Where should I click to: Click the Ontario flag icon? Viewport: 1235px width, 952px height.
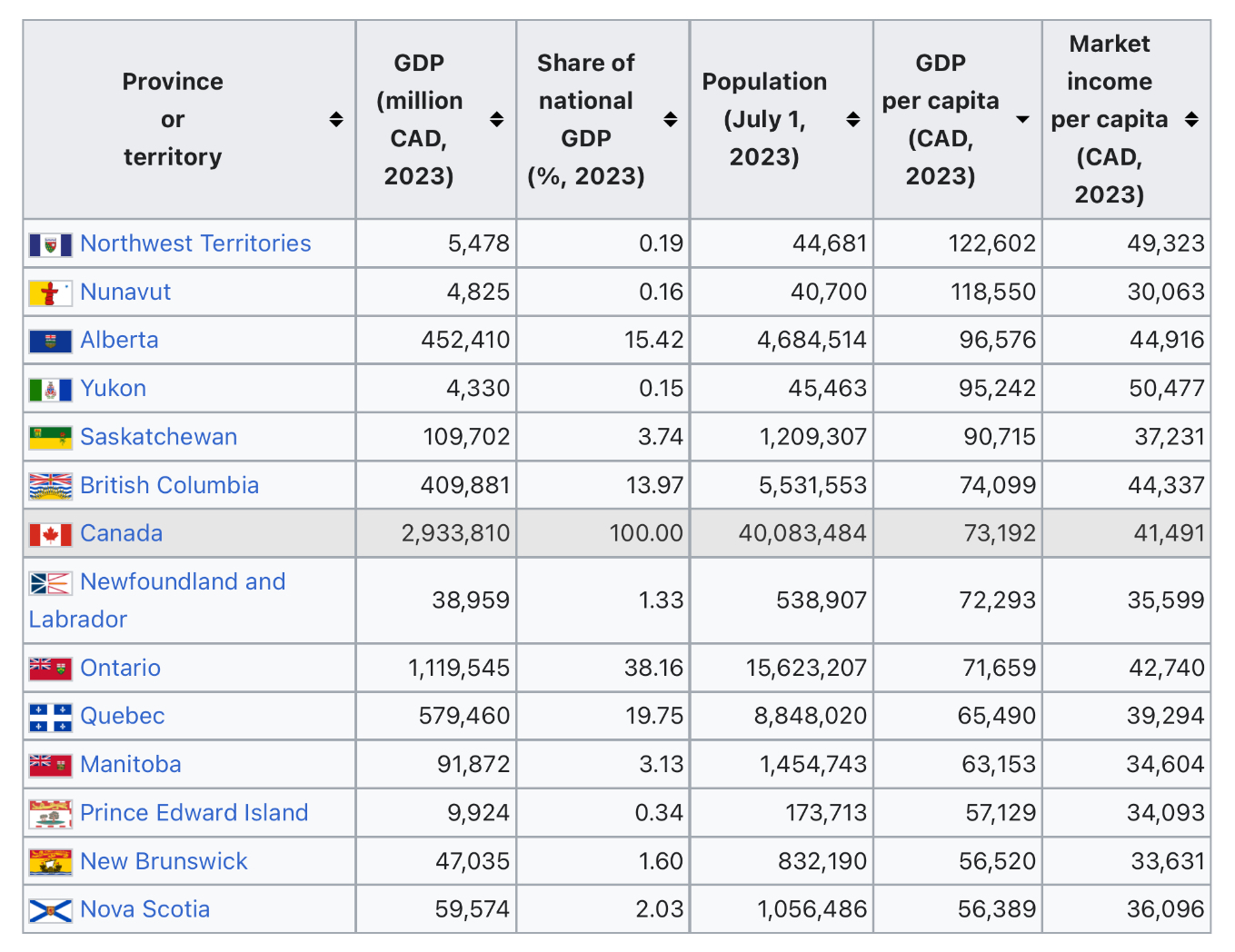50,669
